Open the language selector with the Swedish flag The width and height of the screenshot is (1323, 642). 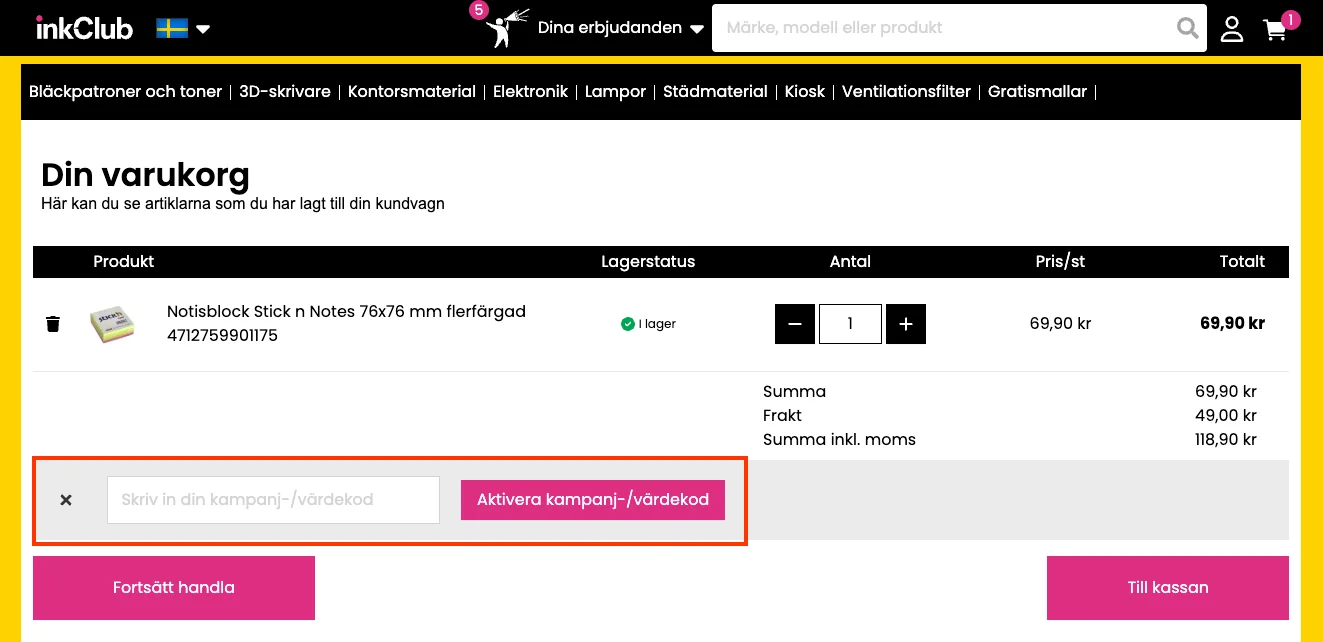click(171, 28)
